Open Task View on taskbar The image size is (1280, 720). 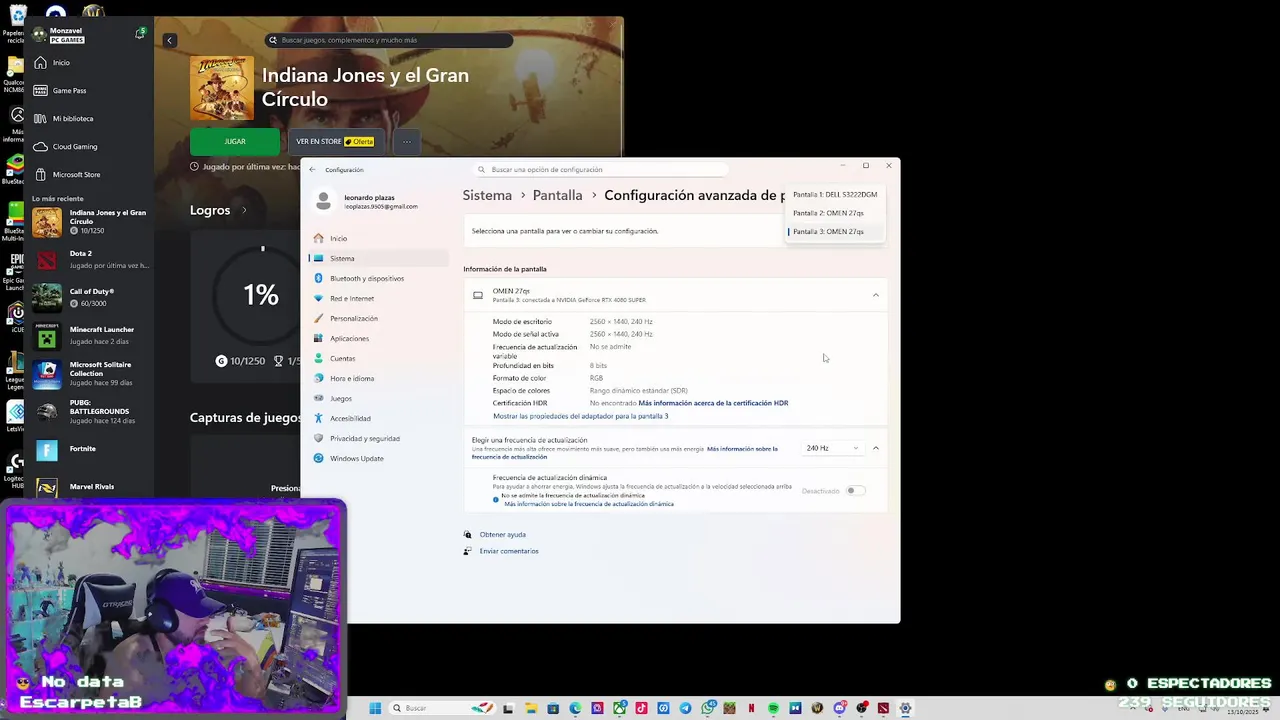pos(509,708)
